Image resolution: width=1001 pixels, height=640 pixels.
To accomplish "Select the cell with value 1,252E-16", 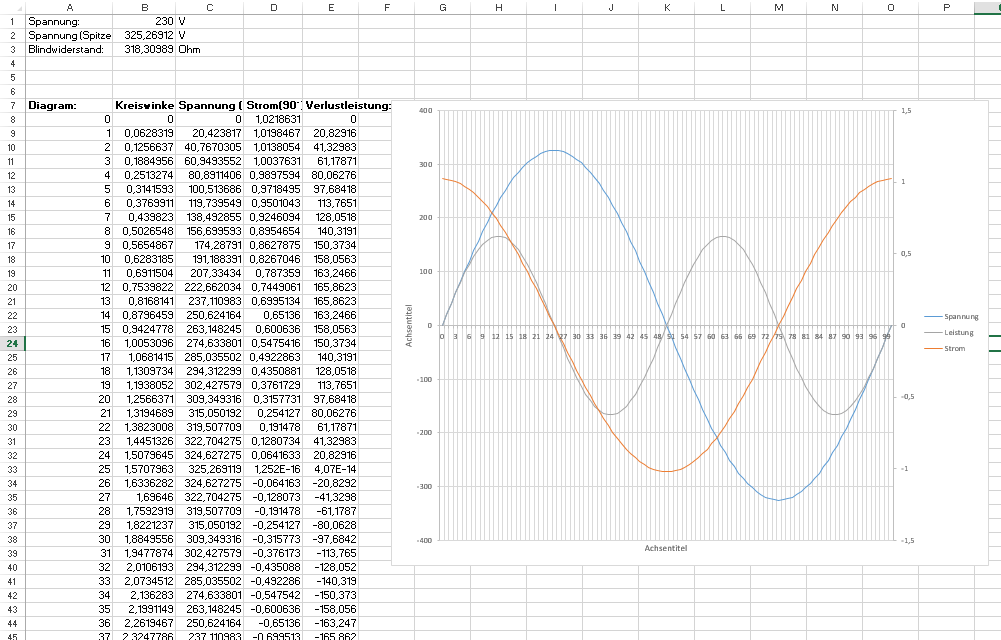I will (x=273, y=469).
